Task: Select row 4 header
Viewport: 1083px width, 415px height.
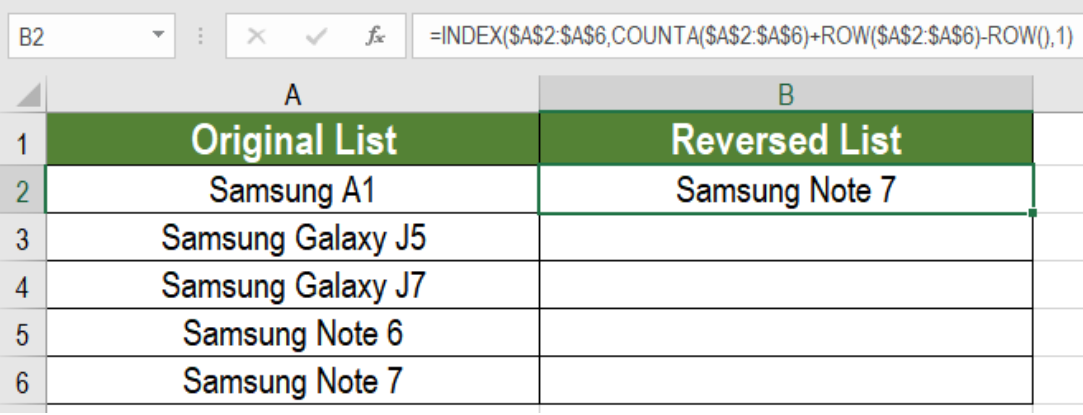Action: pyautogui.click(x=23, y=284)
